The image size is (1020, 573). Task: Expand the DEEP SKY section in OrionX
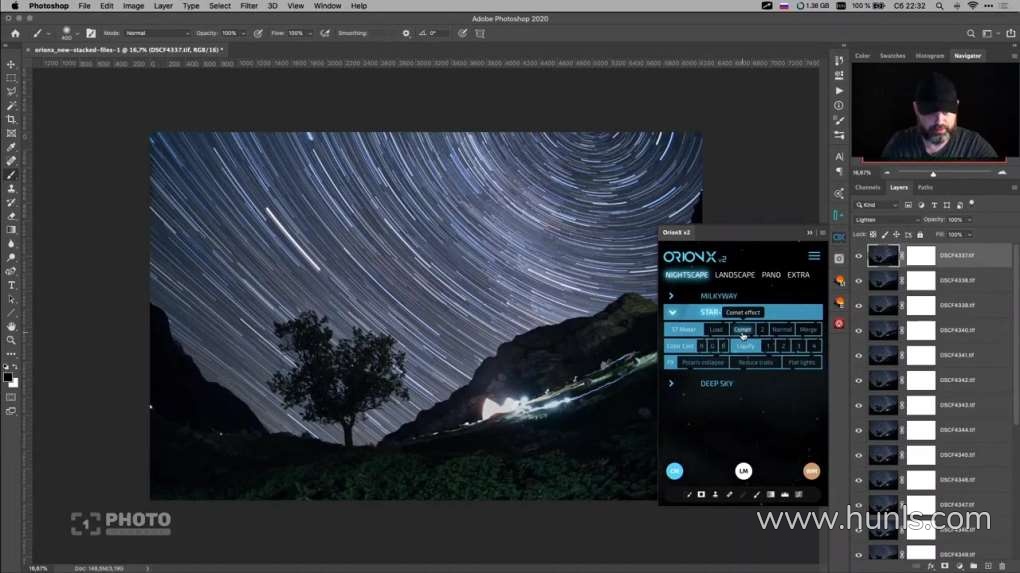671,384
